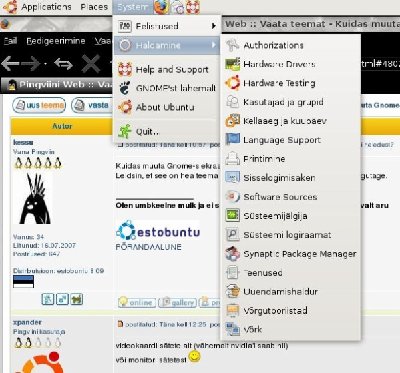Click the first author's penguin avatar
Image resolution: width=400 pixels, height=373 pixels.
pyautogui.click(x=35, y=199)
